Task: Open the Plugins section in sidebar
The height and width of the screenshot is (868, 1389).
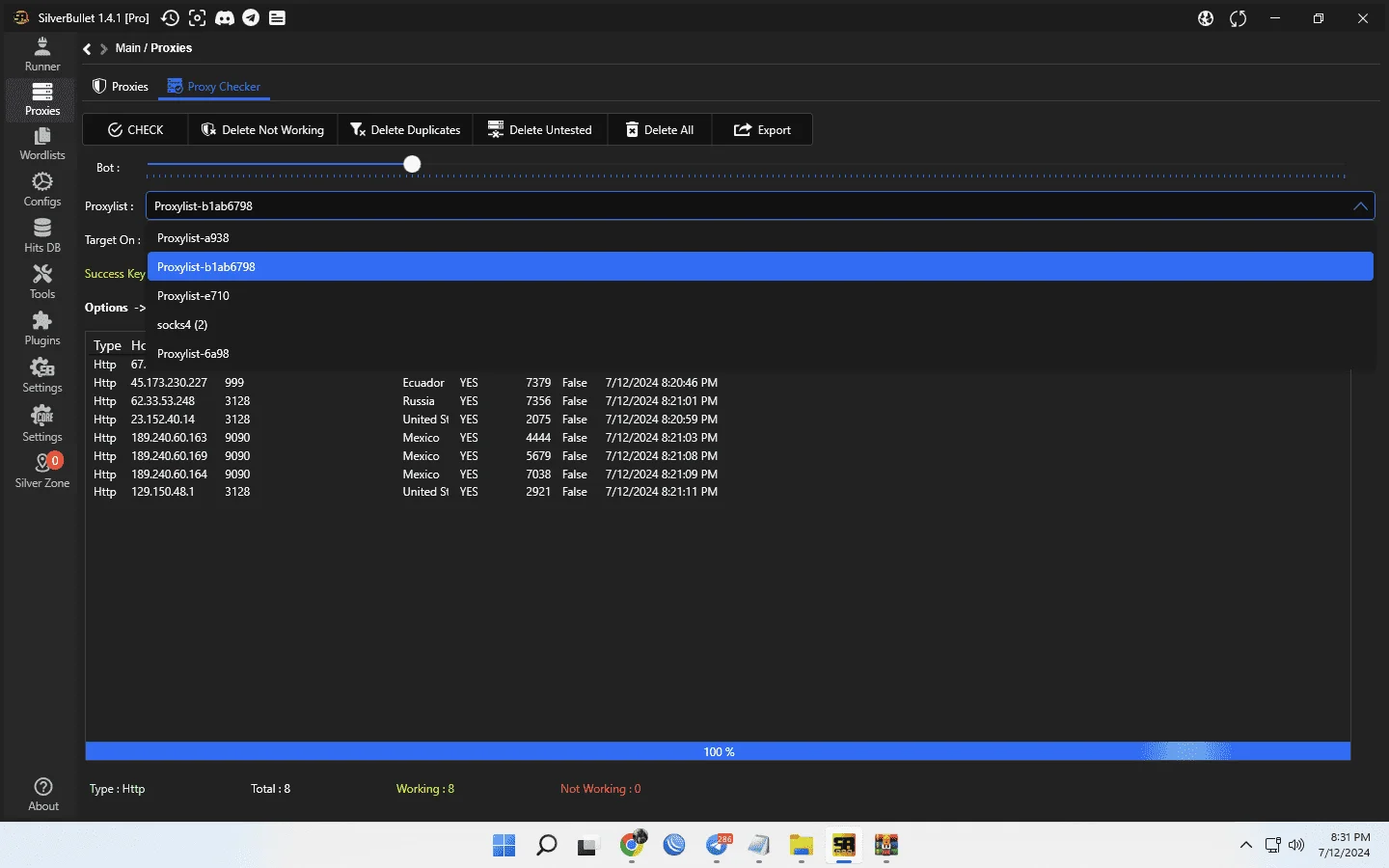Action: [42, 329]
